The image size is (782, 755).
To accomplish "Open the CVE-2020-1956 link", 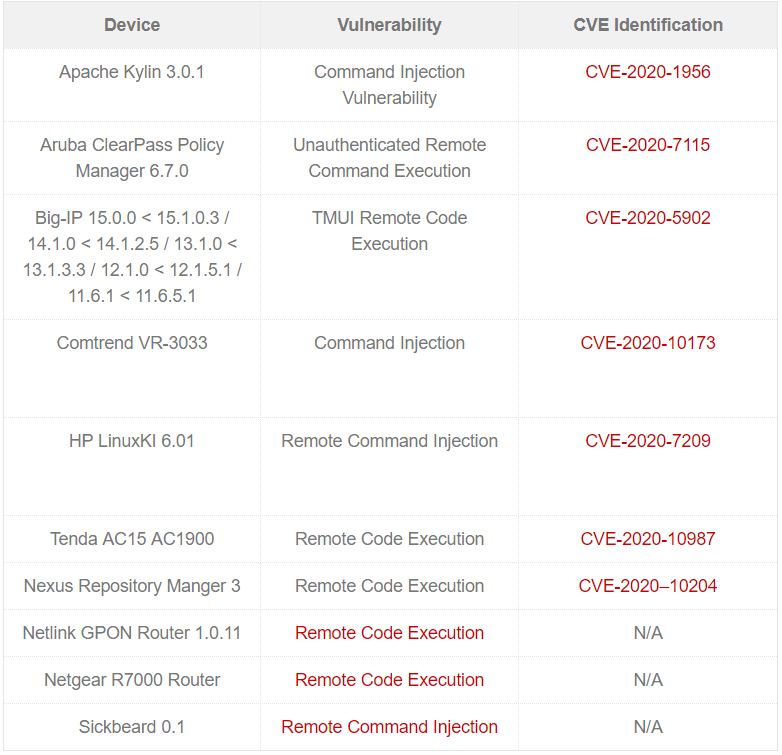I will pos(648,72).
